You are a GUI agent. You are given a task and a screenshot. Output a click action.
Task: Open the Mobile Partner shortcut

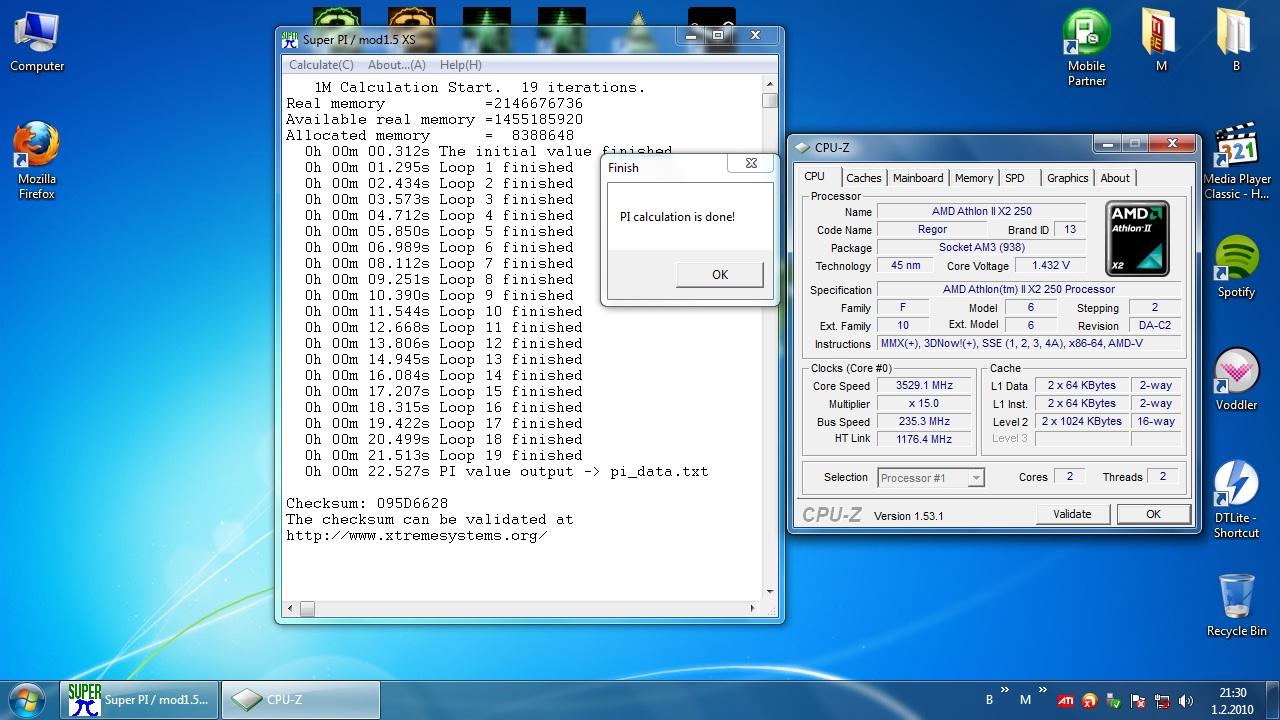click(1086, 47)
